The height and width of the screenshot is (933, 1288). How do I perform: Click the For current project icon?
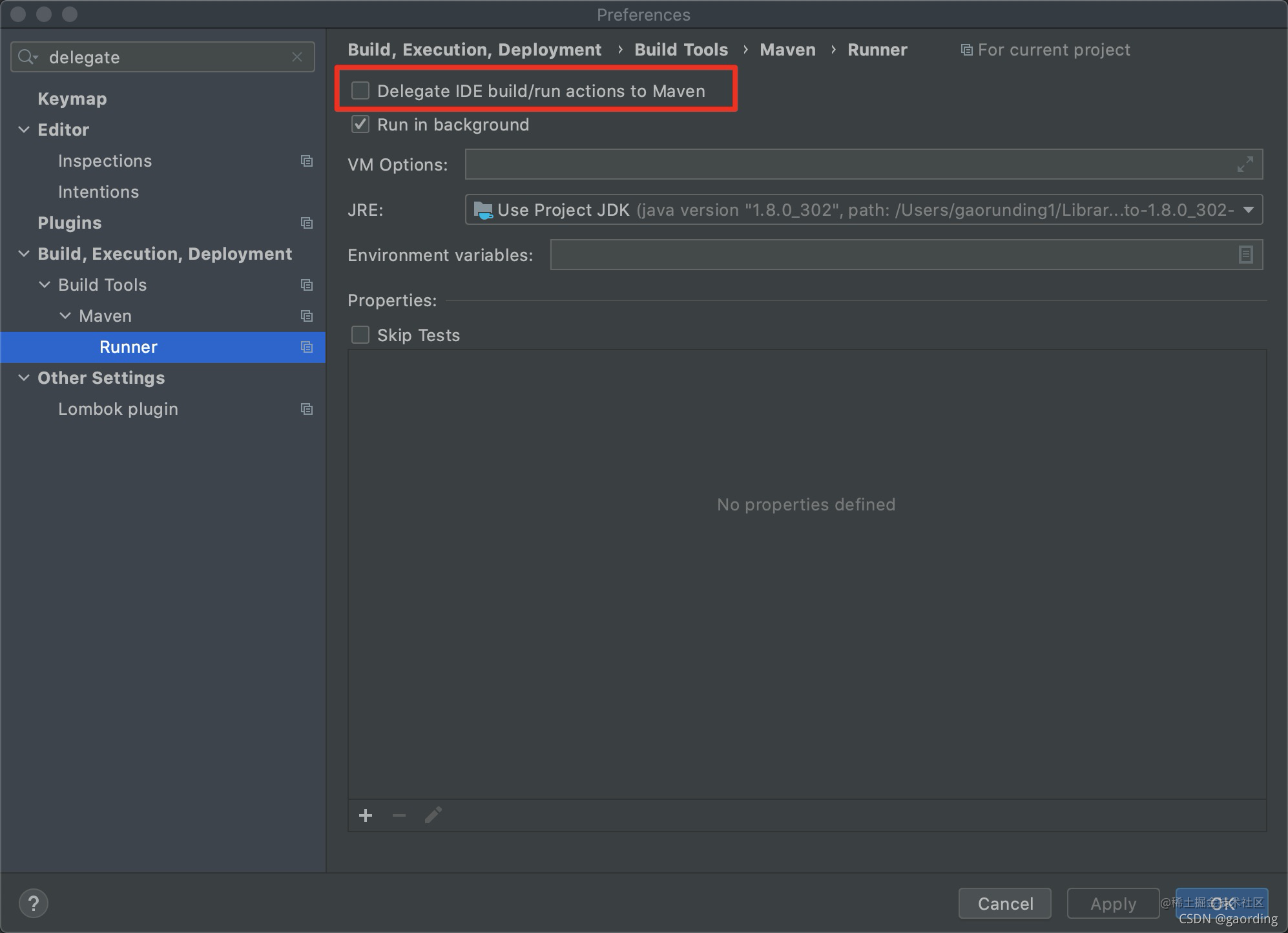tap(966, 50)
